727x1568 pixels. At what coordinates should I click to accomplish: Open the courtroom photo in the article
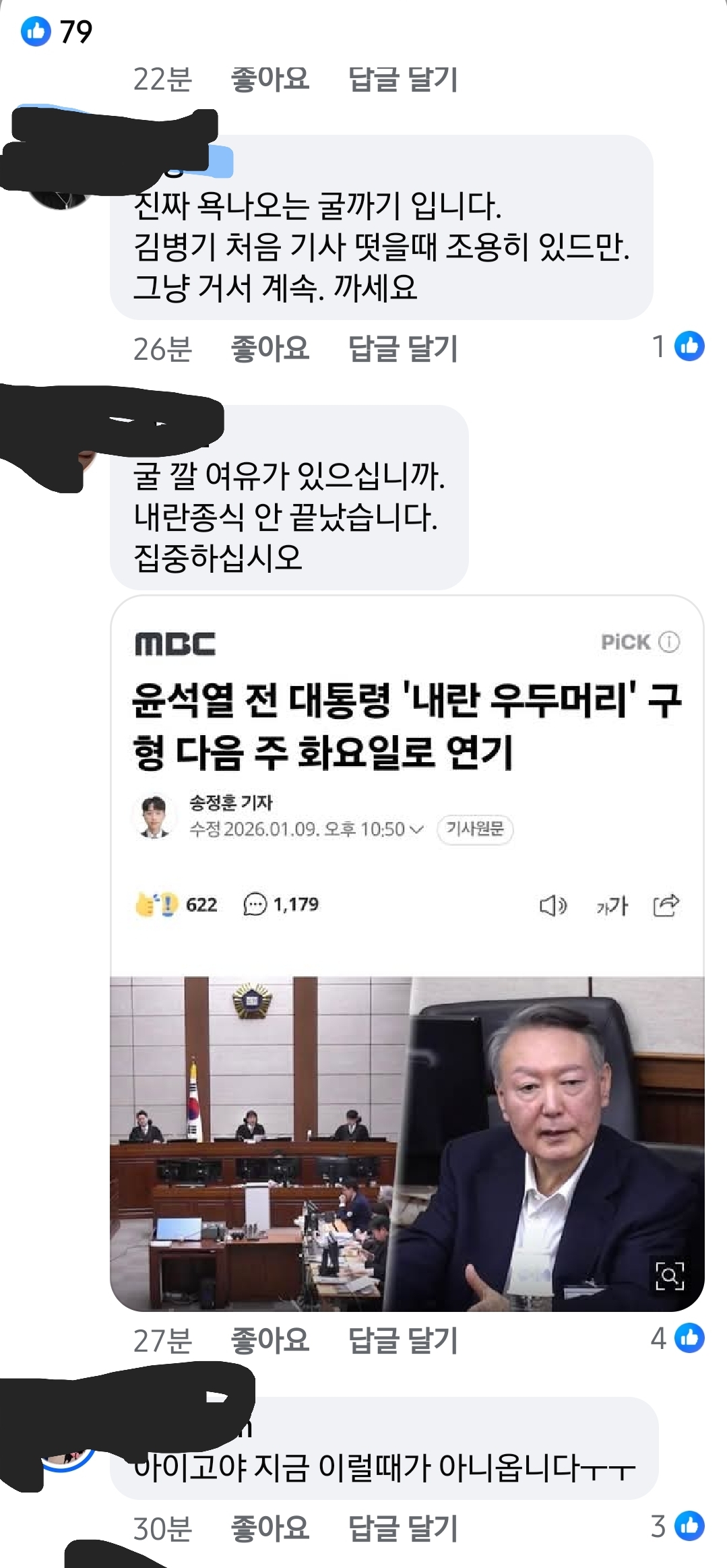pos(407,1143)
